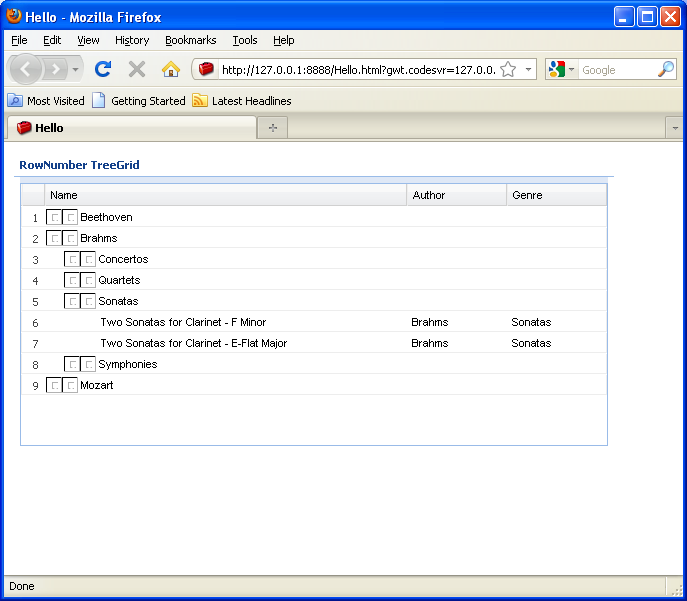Screen dimensions: 687x601
Task: Go forward with the Forward arrow button
Action: click(55, 69)
